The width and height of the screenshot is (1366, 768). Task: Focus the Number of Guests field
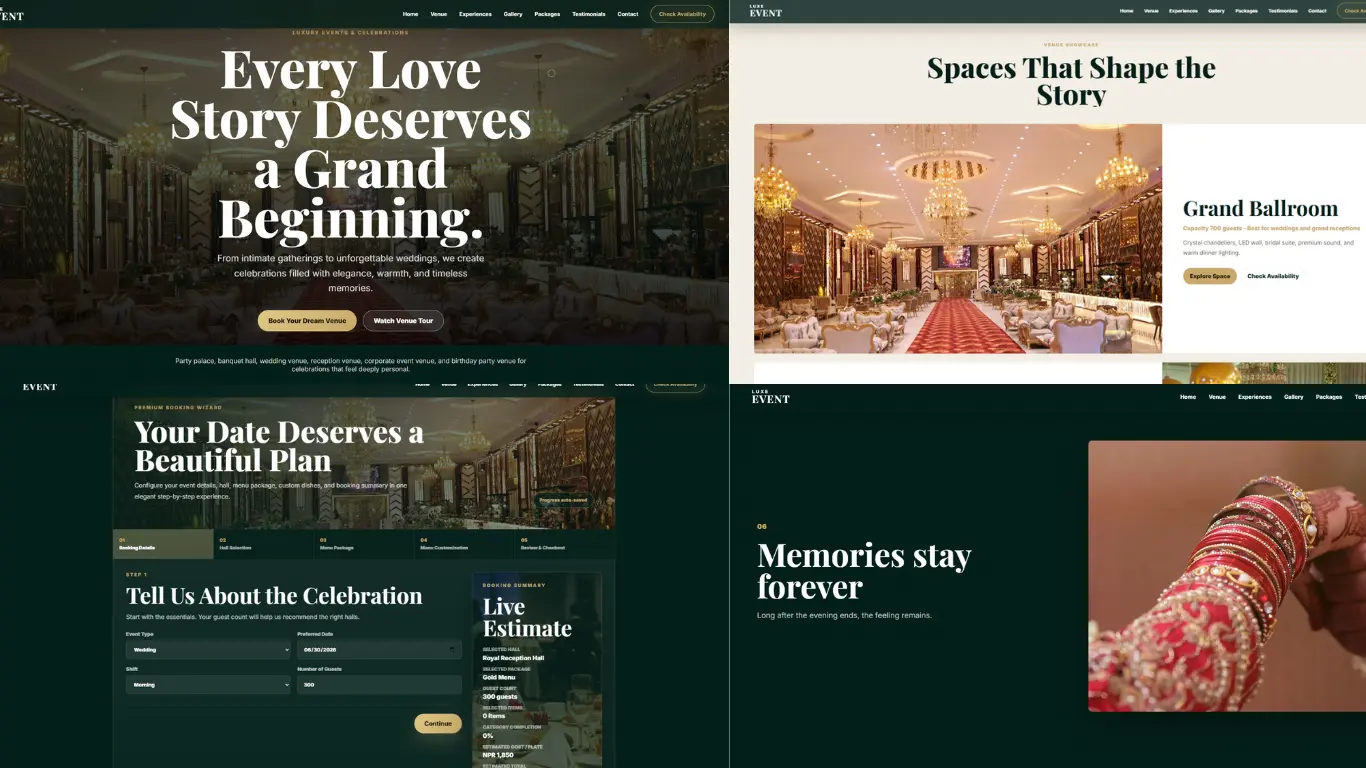(379, 685)
